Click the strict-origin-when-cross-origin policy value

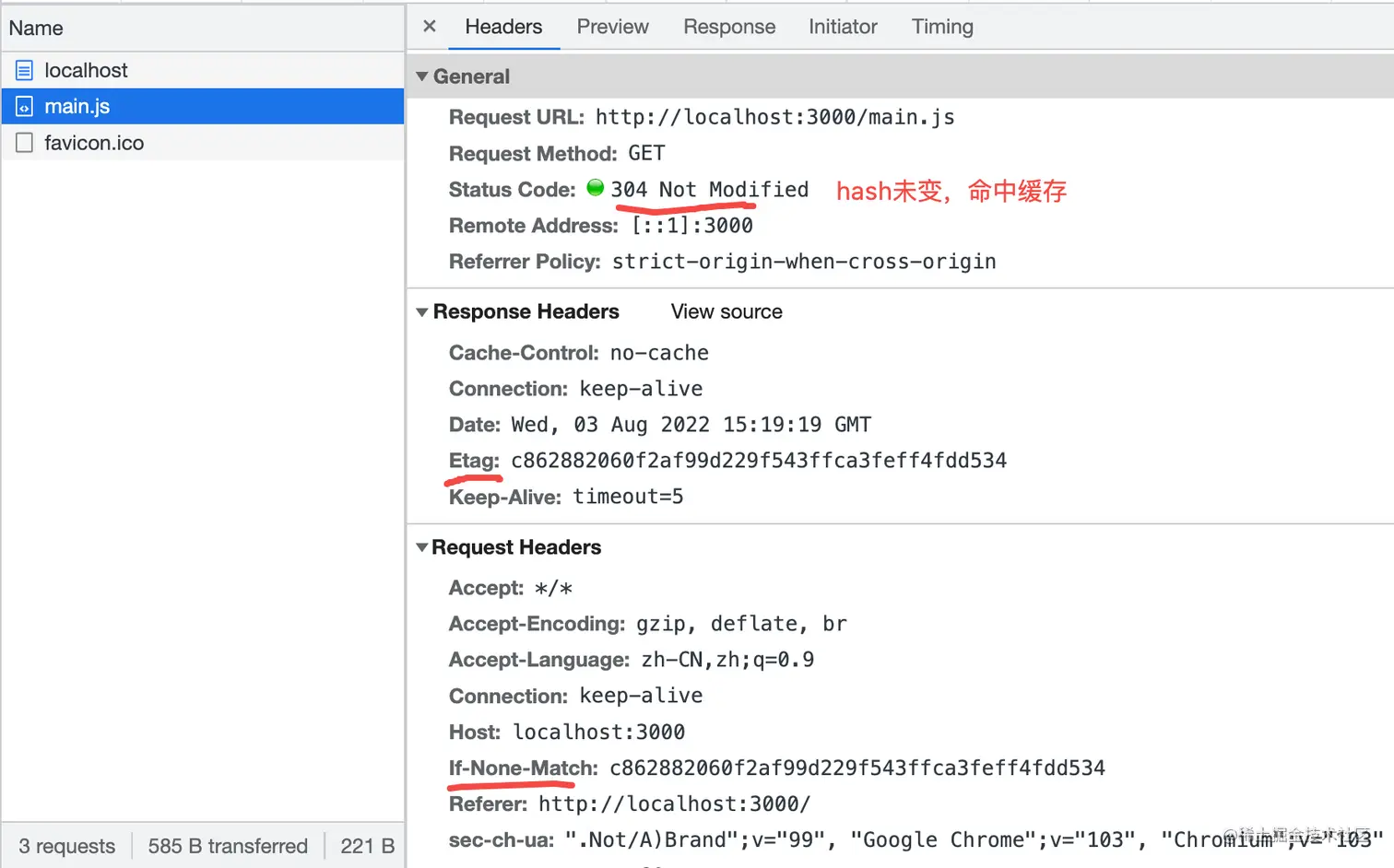(x=804, y=262)
